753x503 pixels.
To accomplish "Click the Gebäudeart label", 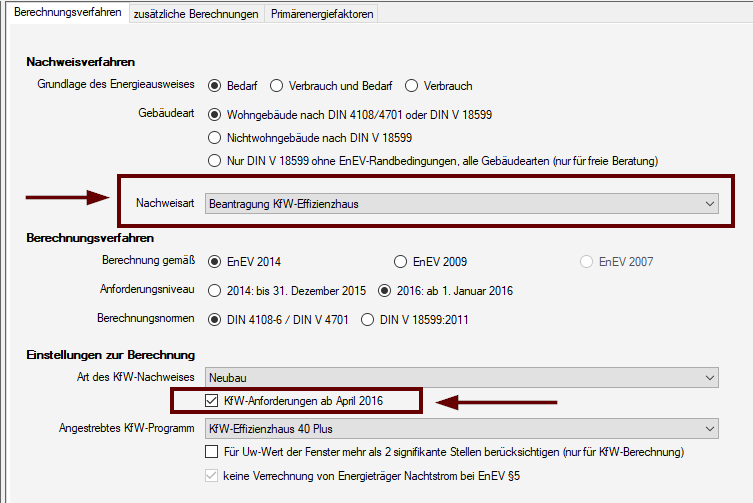I will coord(166,113).
